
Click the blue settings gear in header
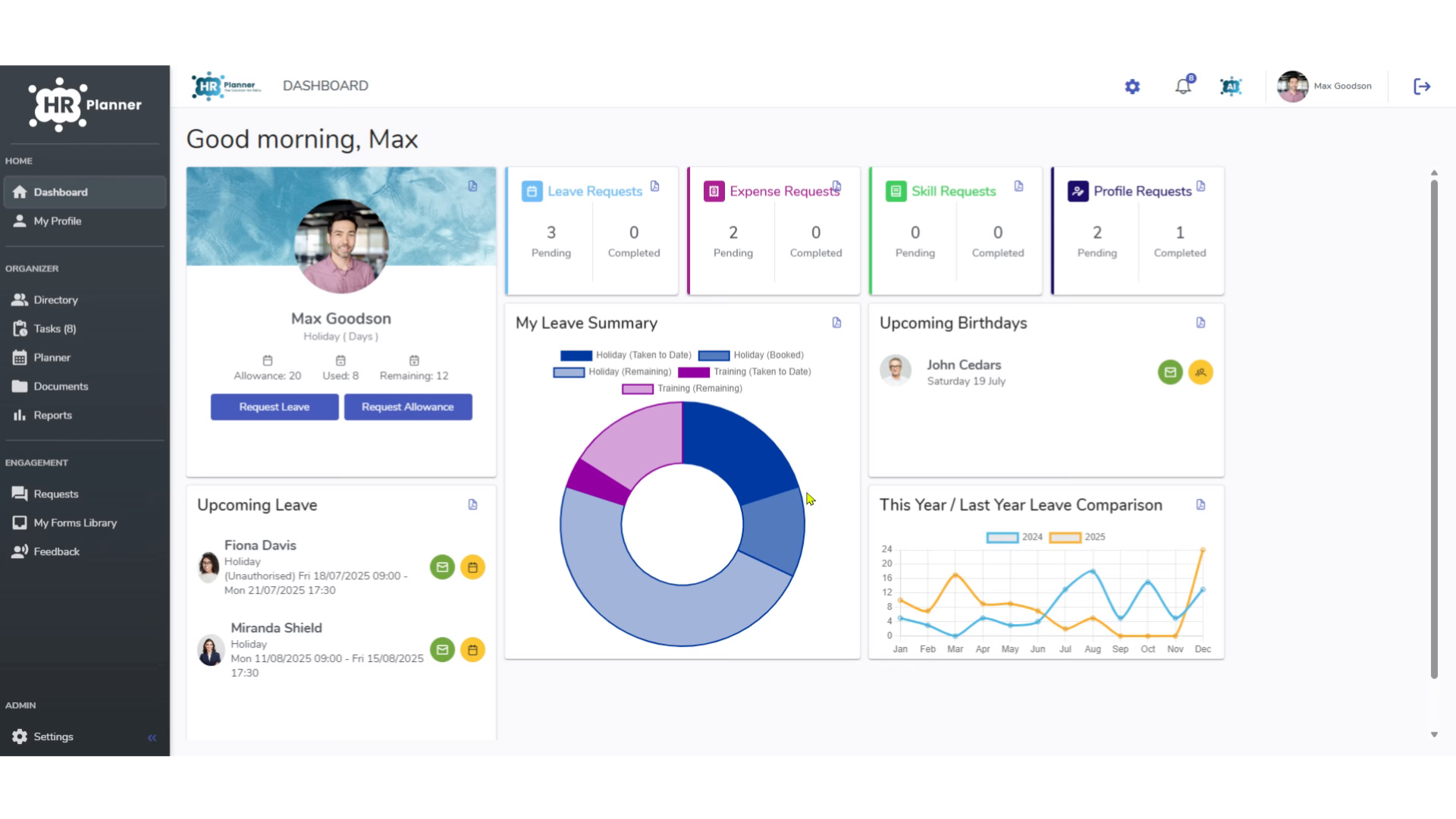tap(1132, 86)
